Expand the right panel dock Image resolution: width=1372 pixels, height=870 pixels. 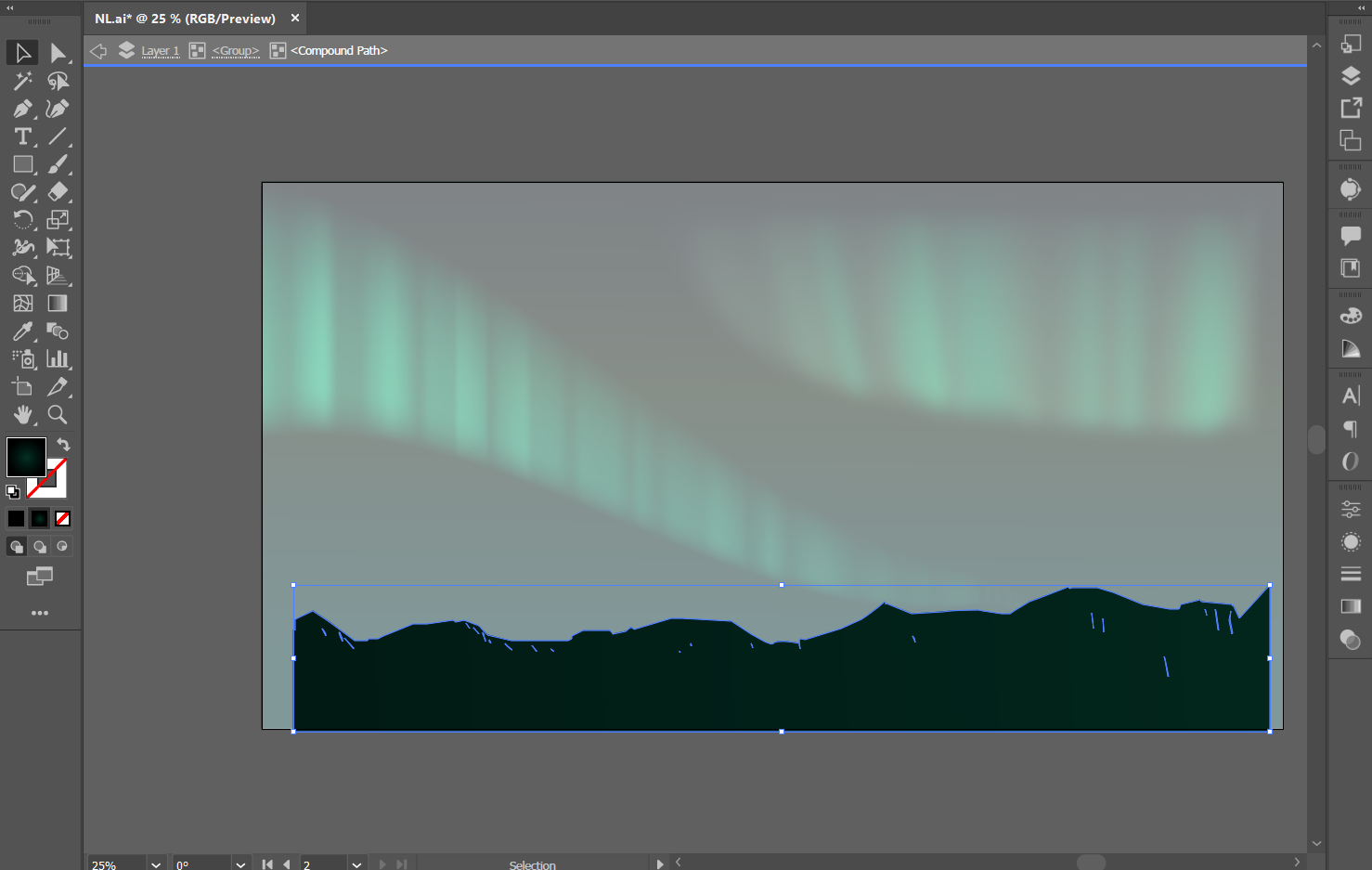(x=1362, y=7)
